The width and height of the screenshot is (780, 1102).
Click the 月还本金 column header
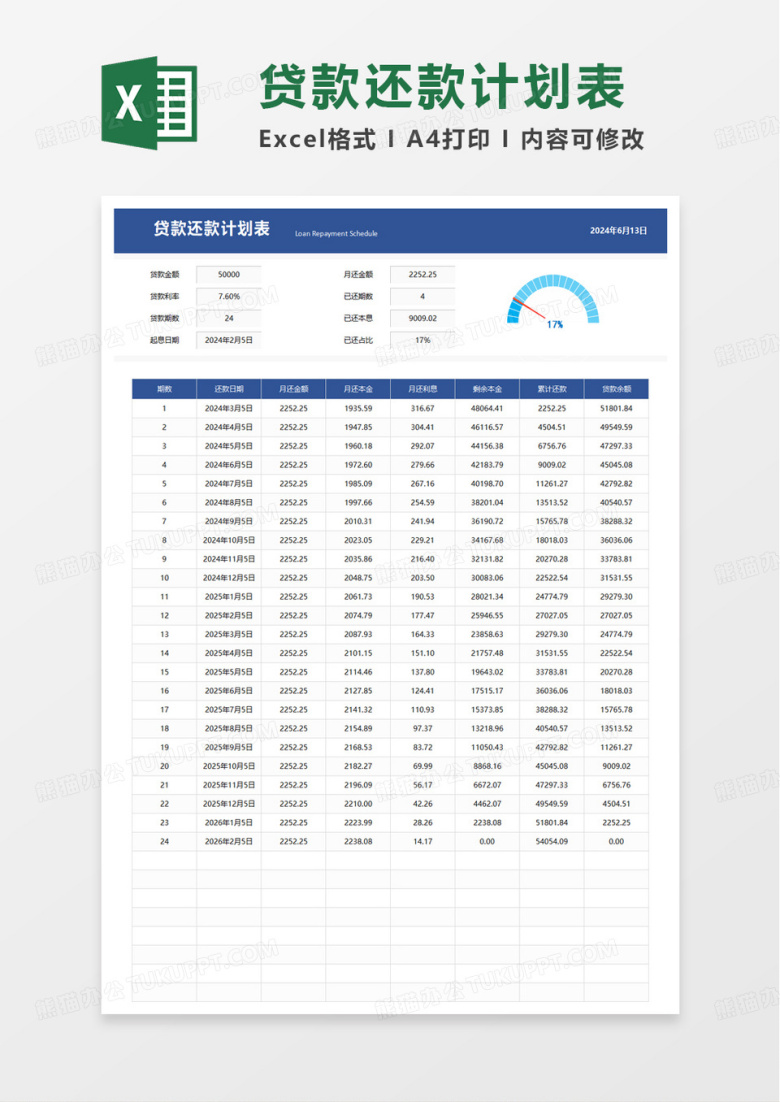point(358,389)
